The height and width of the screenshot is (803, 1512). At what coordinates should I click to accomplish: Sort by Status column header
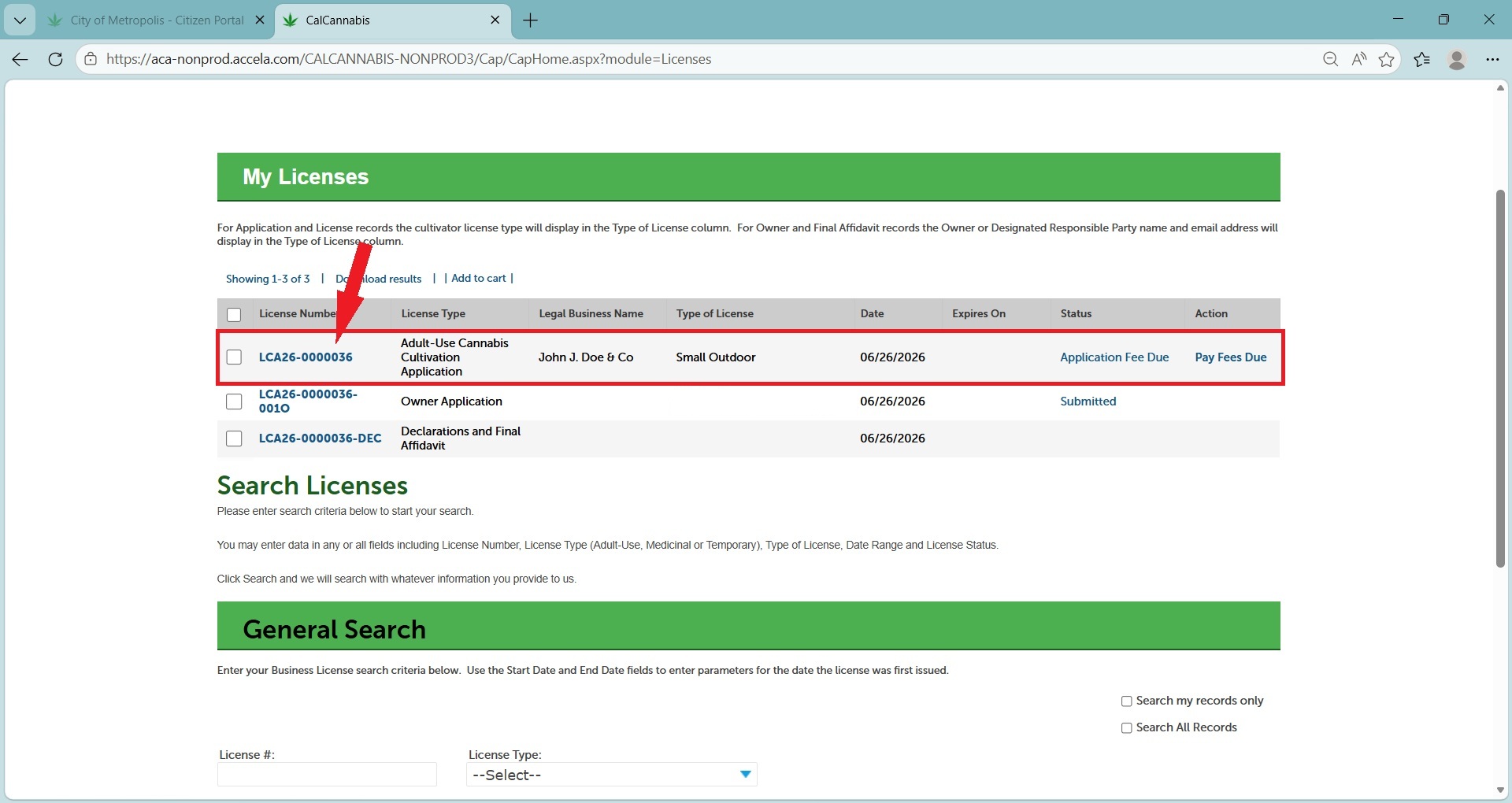point(1076,314)
